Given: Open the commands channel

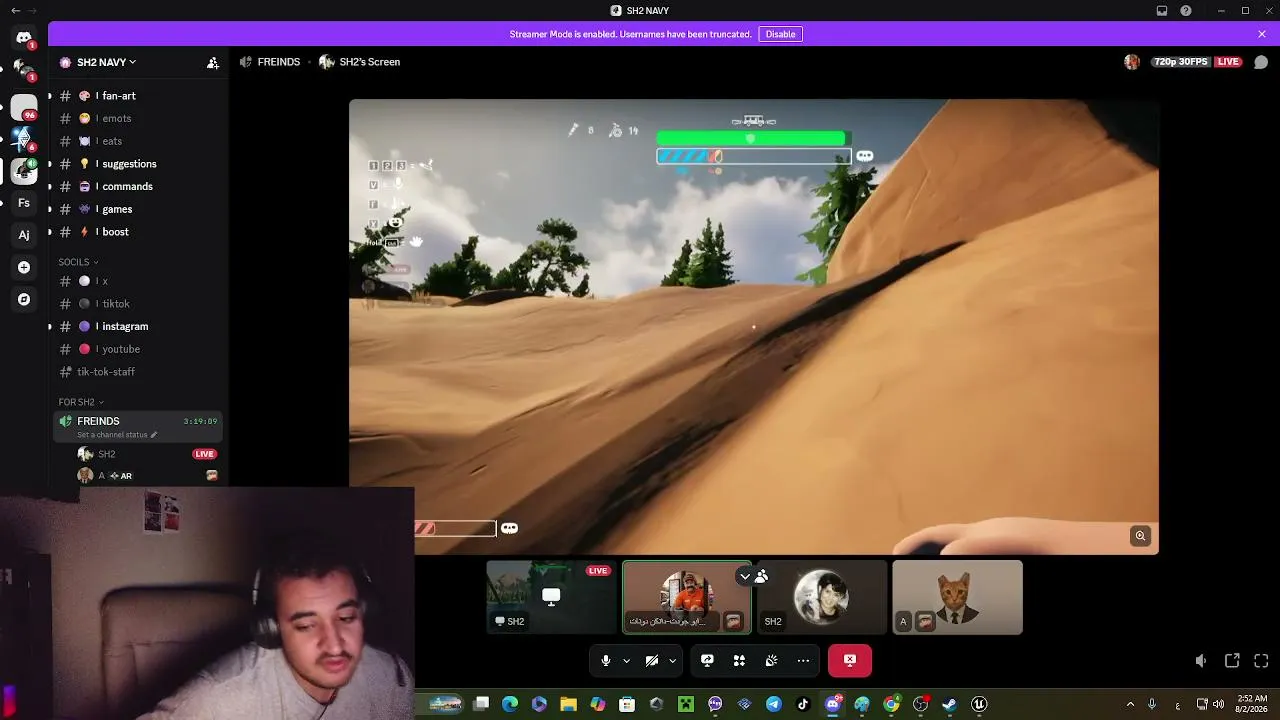Looking at the screenshot, I should point(138,186).
